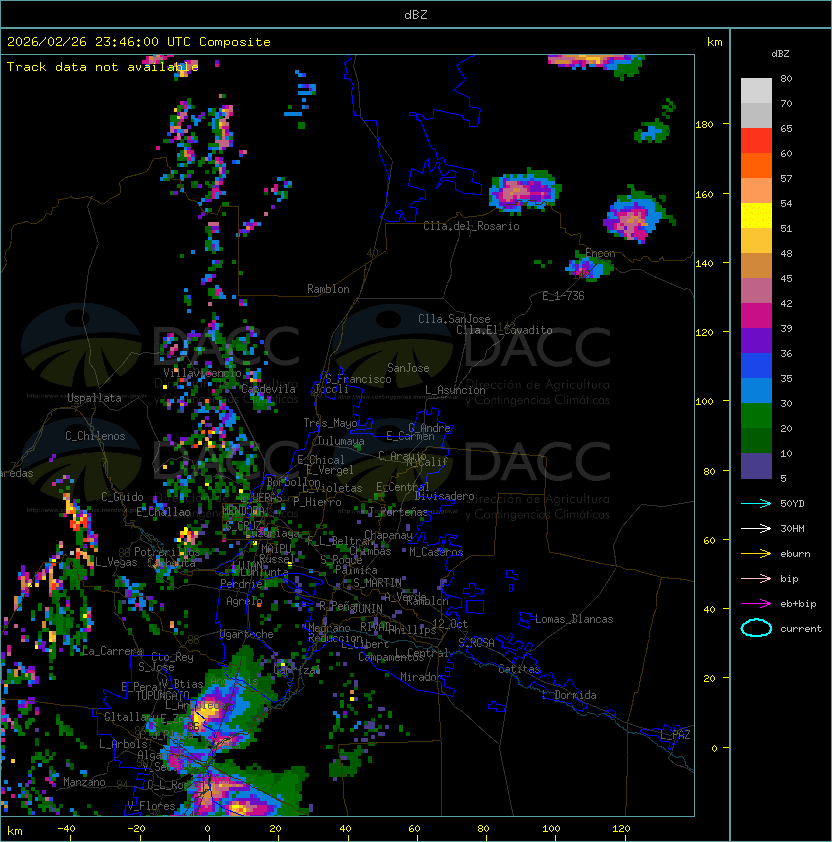Click the cyan ellipse 'current' legend icon
This screenshot has height=842, width=832.
point(756,628)
